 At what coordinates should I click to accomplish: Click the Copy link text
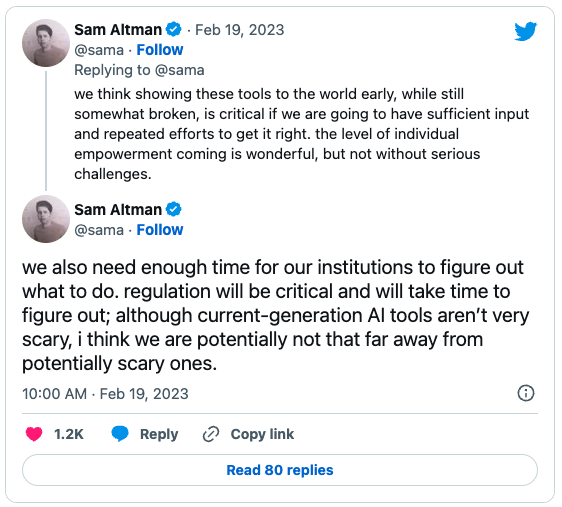[x=262, y=434]
